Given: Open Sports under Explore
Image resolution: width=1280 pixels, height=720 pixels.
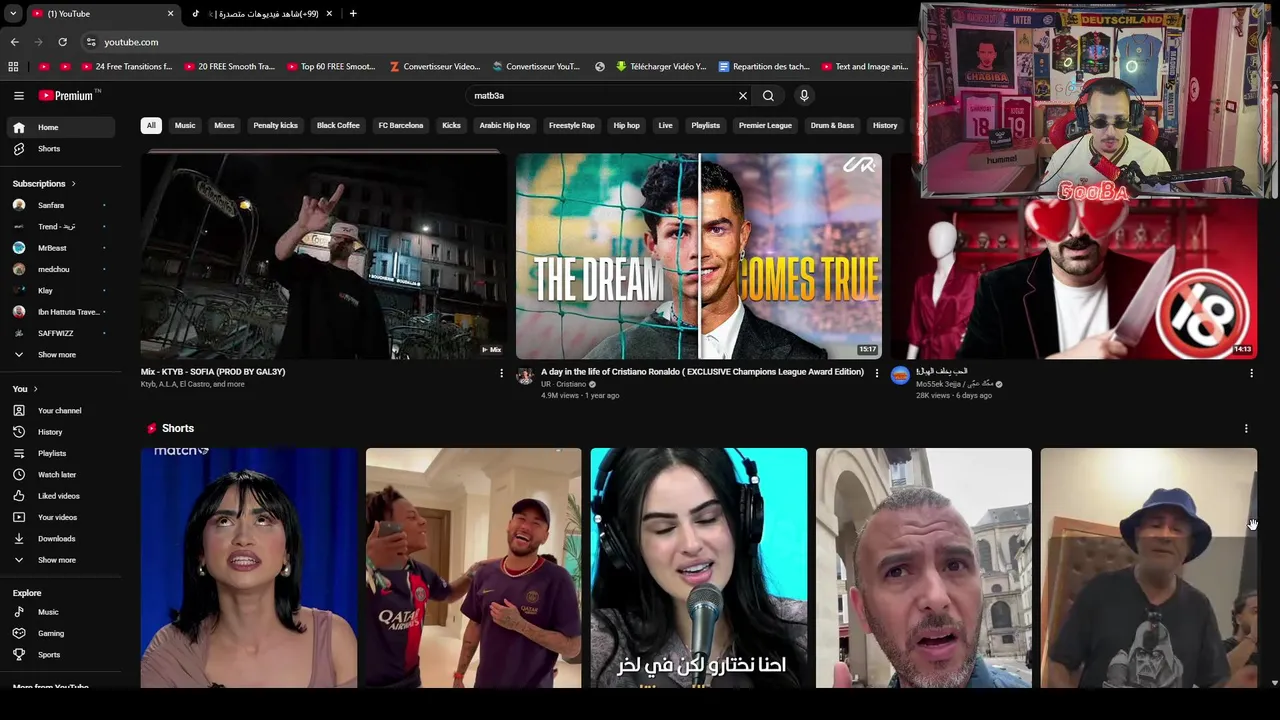Looking at the screenshot, I should click(x=60, y=655).
